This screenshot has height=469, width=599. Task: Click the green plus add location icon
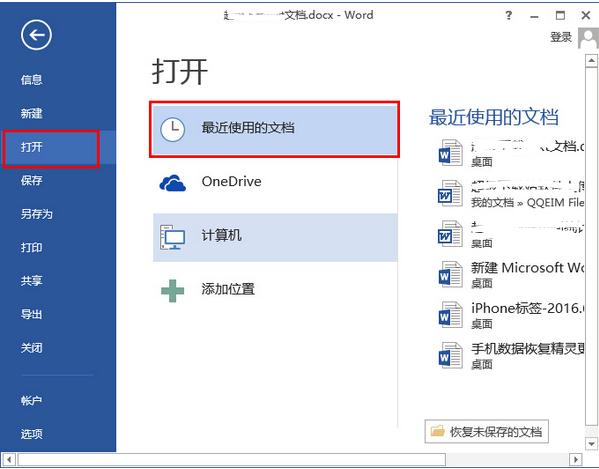point(173,291)
